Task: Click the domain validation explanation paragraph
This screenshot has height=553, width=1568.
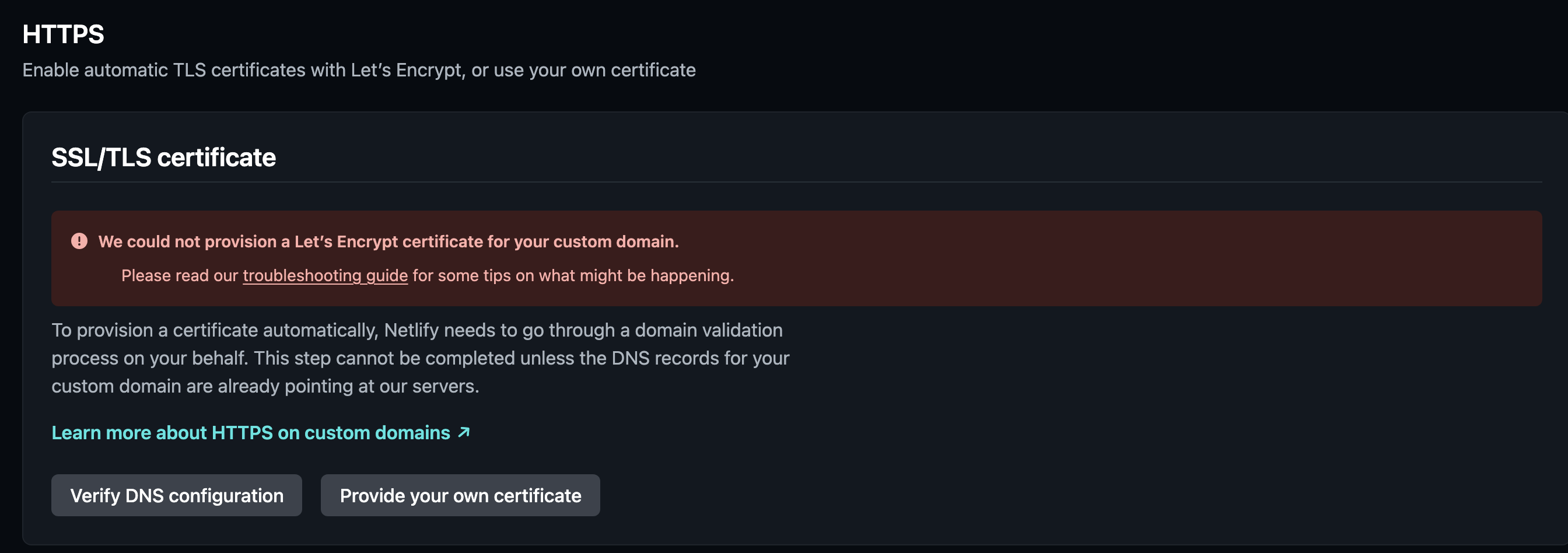Action: (420, 358)
